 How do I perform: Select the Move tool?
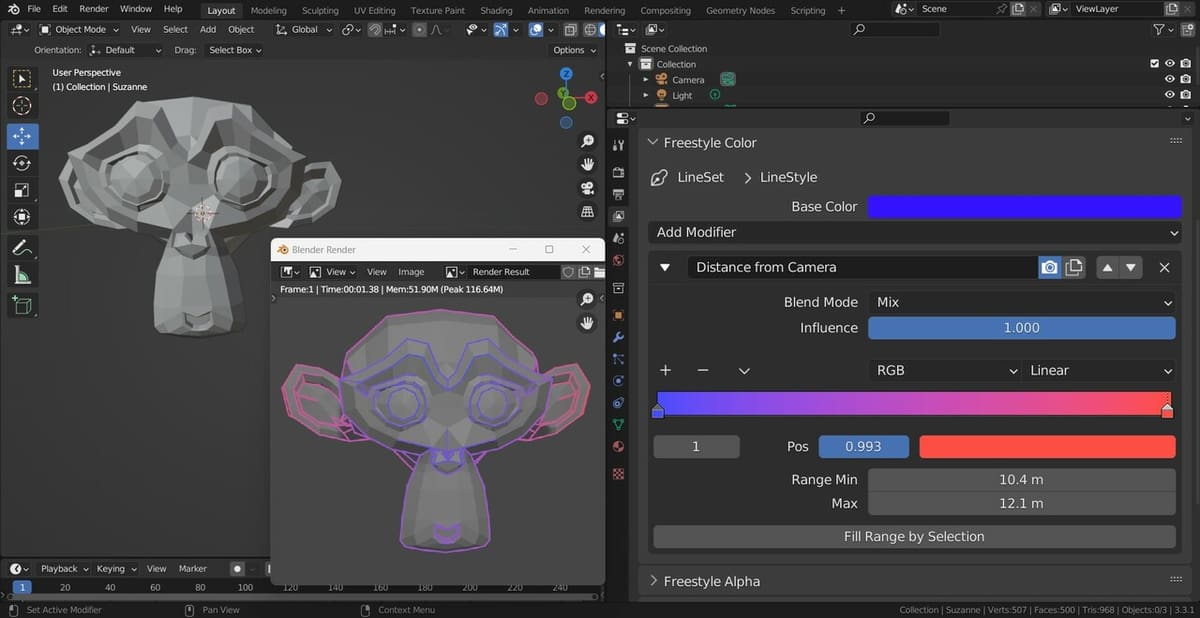(x=22, y=135)
